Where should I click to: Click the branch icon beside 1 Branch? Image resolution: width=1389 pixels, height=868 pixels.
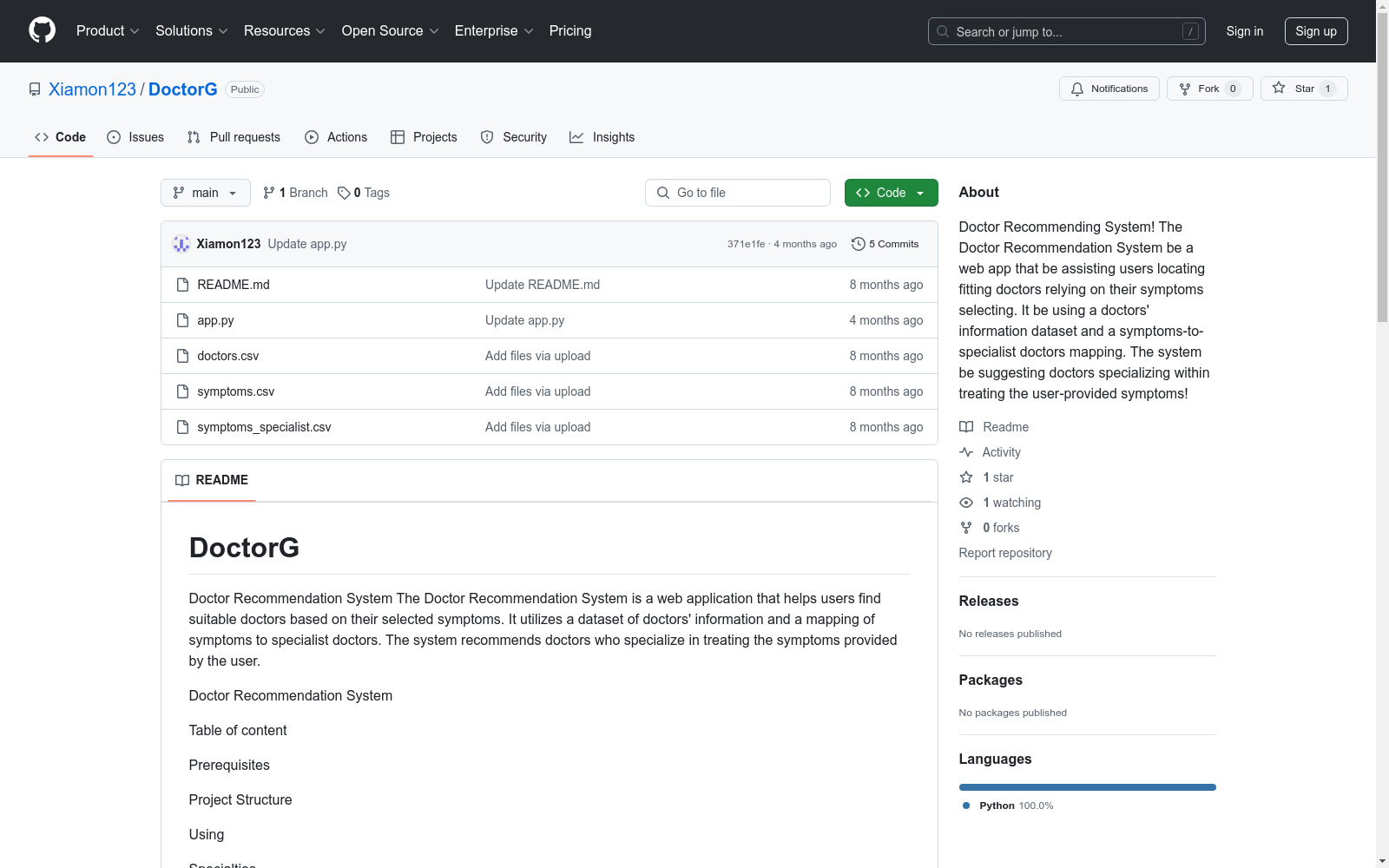269,193
